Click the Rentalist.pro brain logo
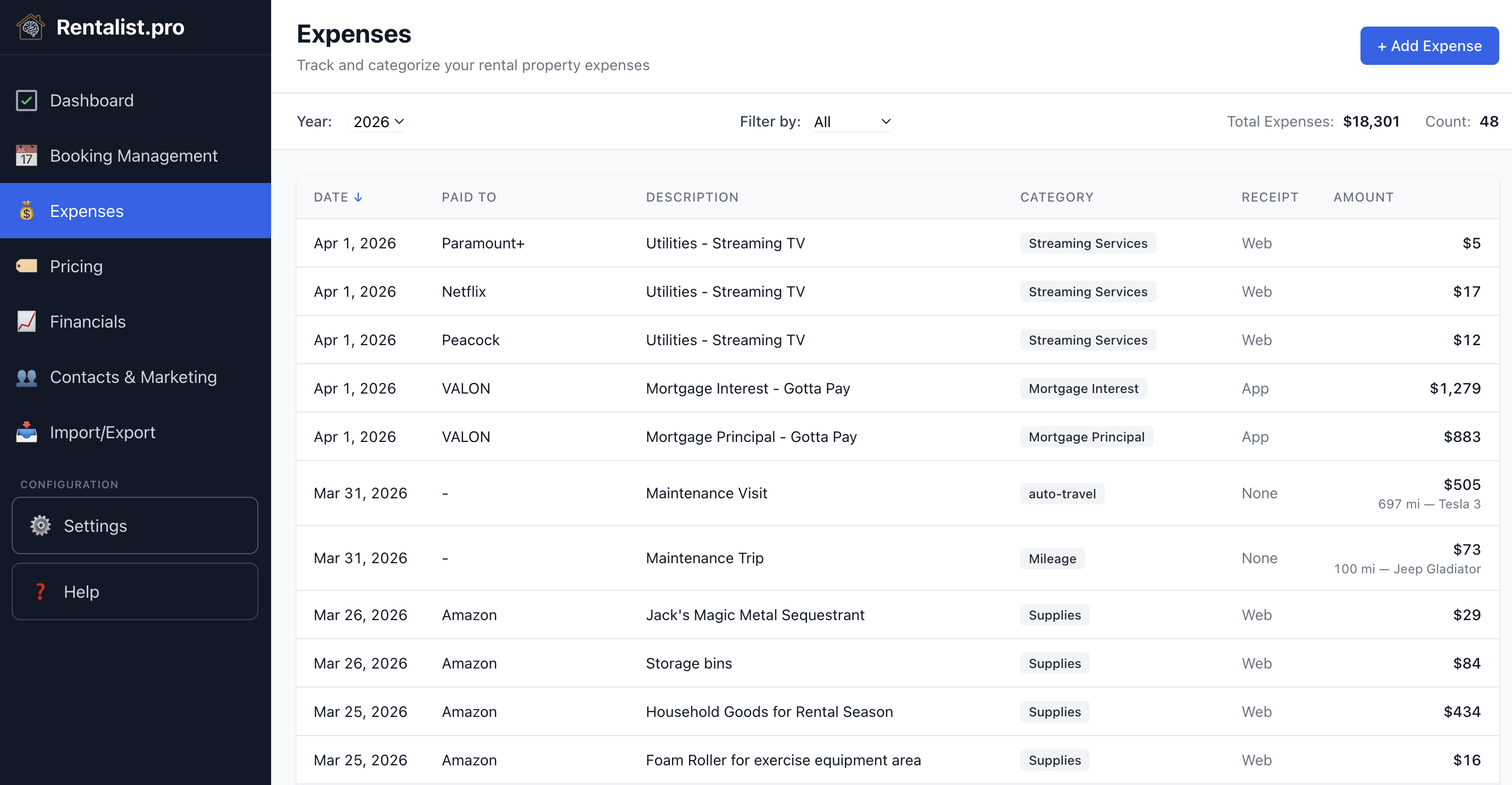The image size is (1512, 785). tap(31, 27)
